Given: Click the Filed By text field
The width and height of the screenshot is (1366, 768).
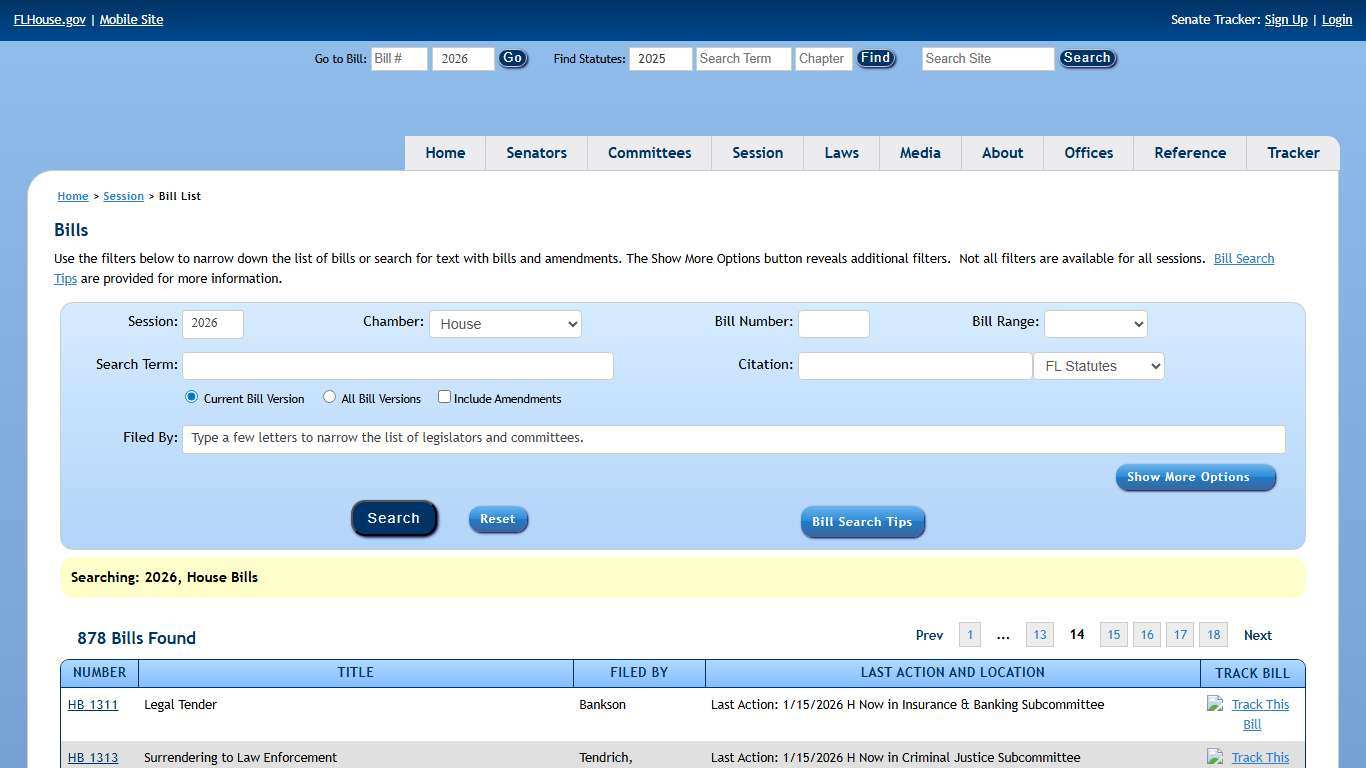Looking at the screenshot, I should coord(733,438).
